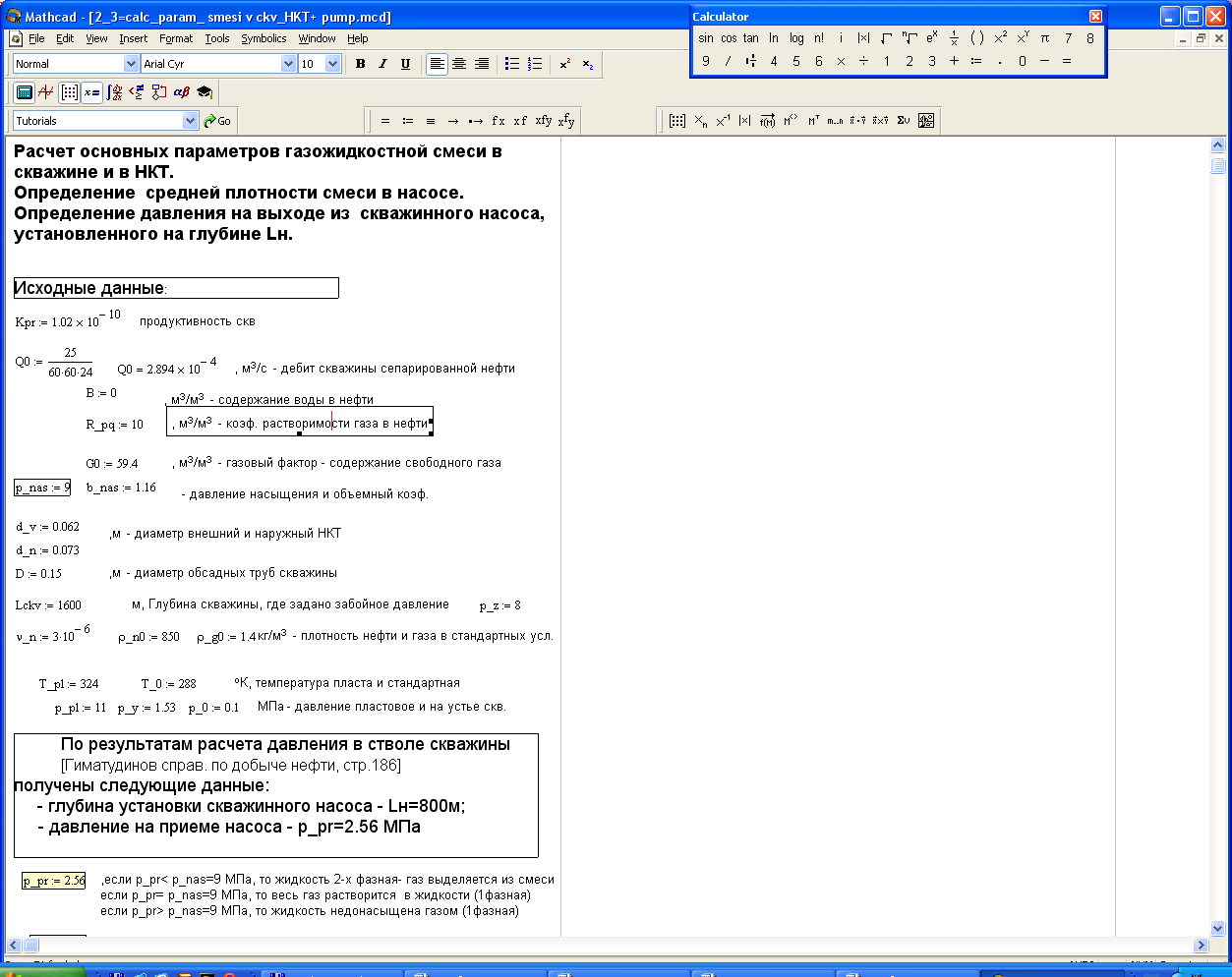Toggle the Vector and Matrix toolbar icon
Screen dimensions: 1232x977
coord(69,92)
